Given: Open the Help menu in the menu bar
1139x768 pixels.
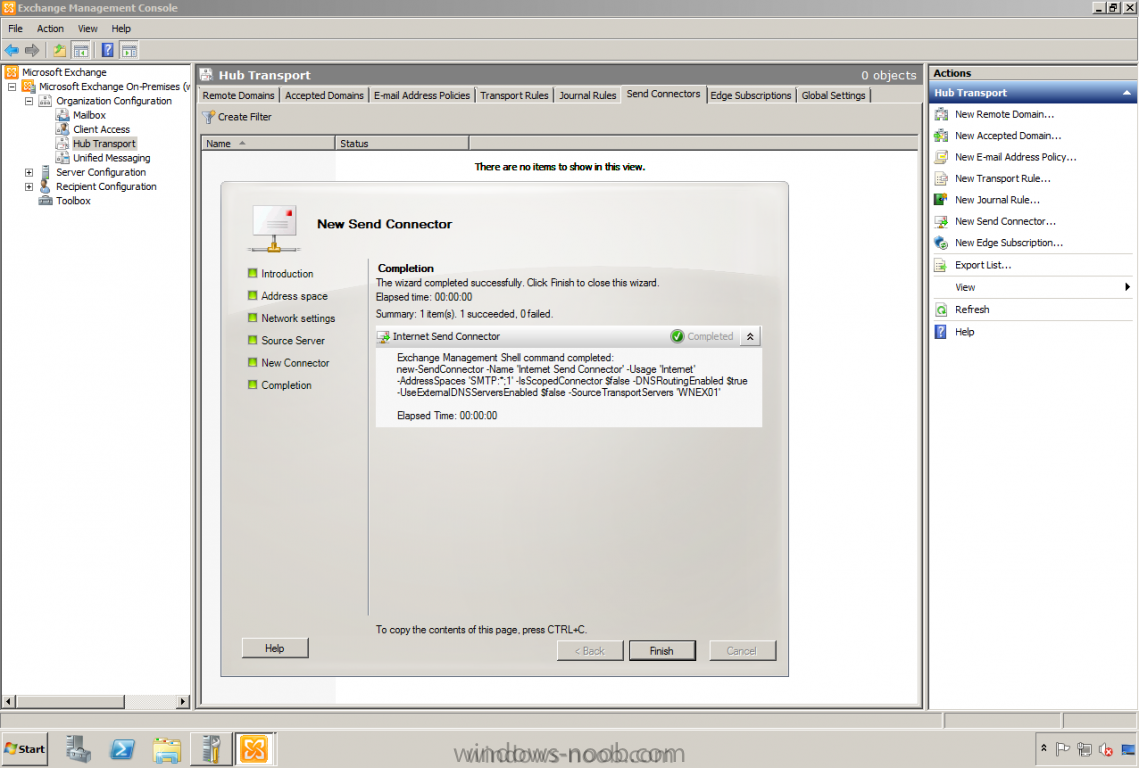Looking at the screenshot, I should [x=121, y=28].
